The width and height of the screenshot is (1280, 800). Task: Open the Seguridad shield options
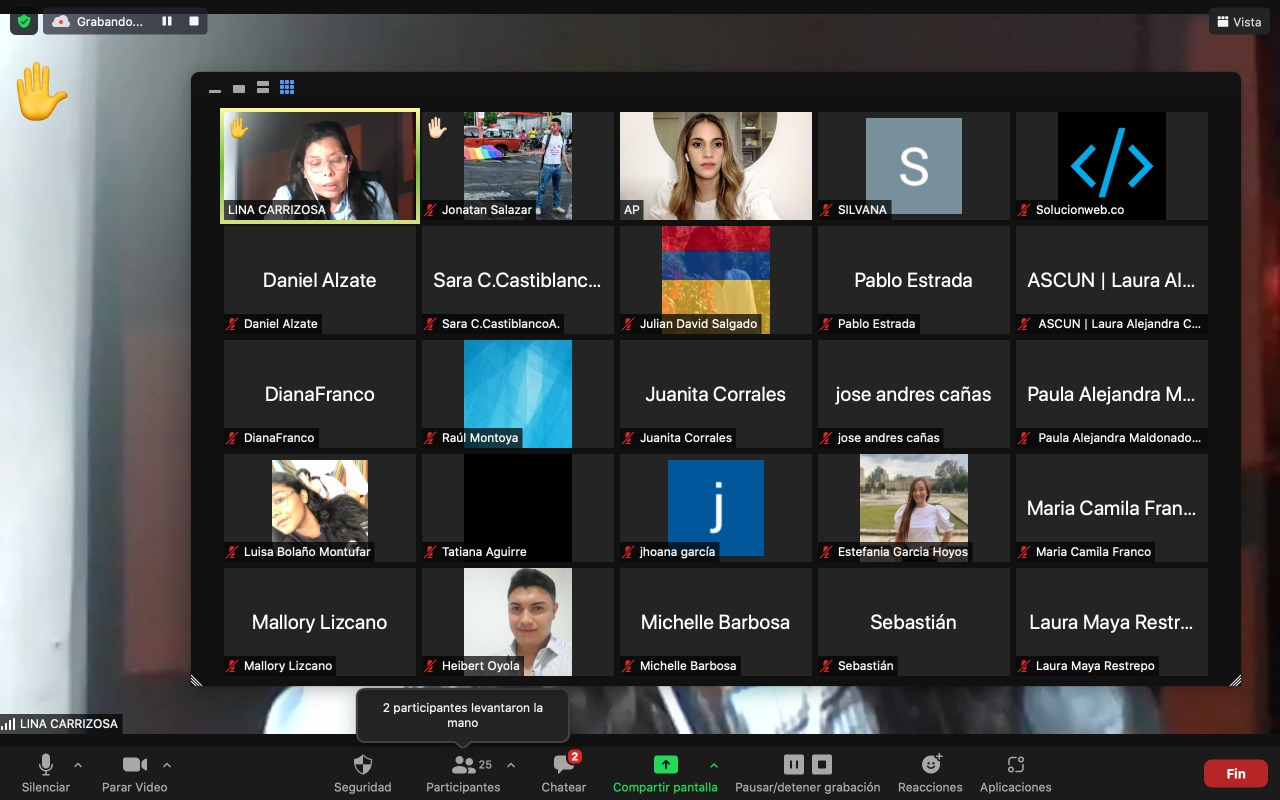click(x=363, y=773)
